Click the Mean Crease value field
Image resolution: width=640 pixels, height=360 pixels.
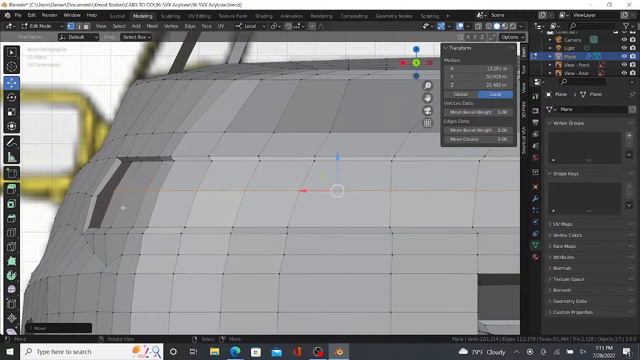point(478,139)
